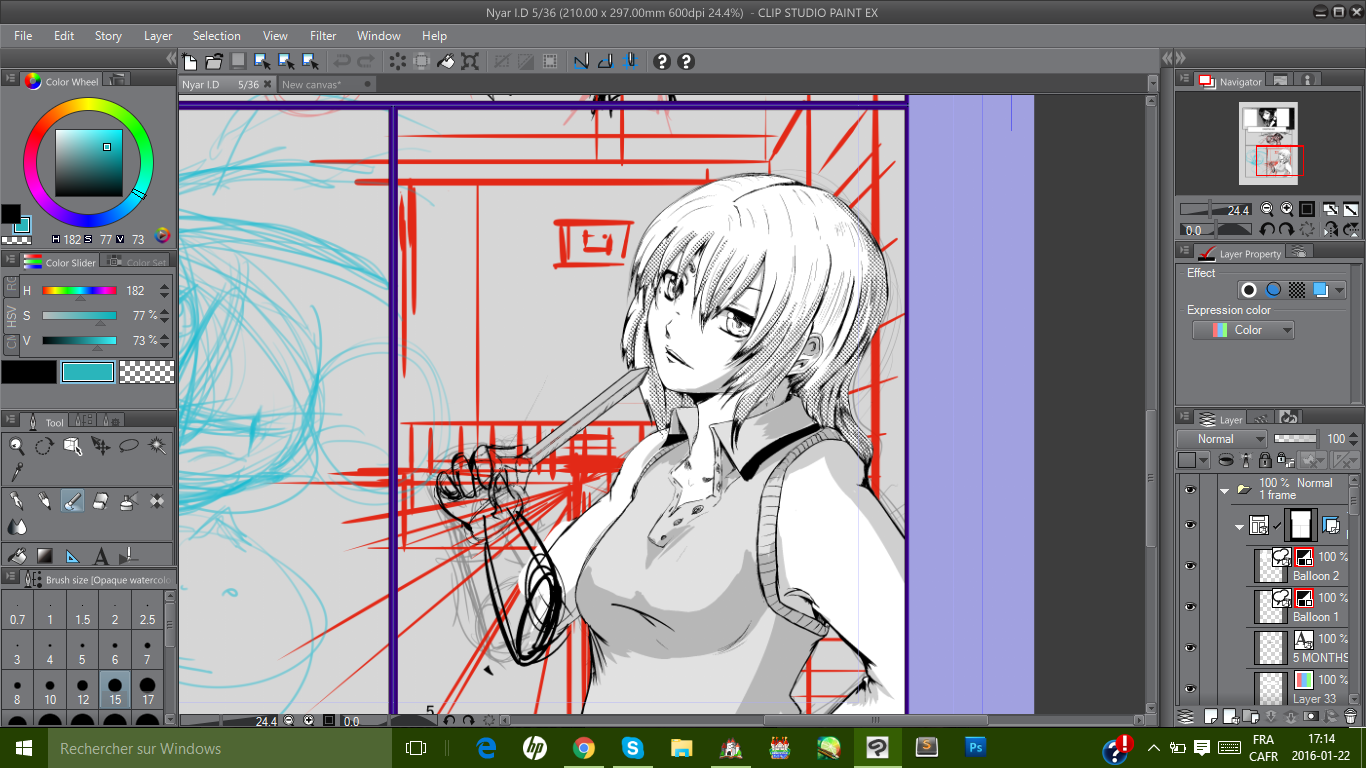The image size is (1366, 768).
Task: Select the Operation (3D cube object) tool
Action: (72, 446)
